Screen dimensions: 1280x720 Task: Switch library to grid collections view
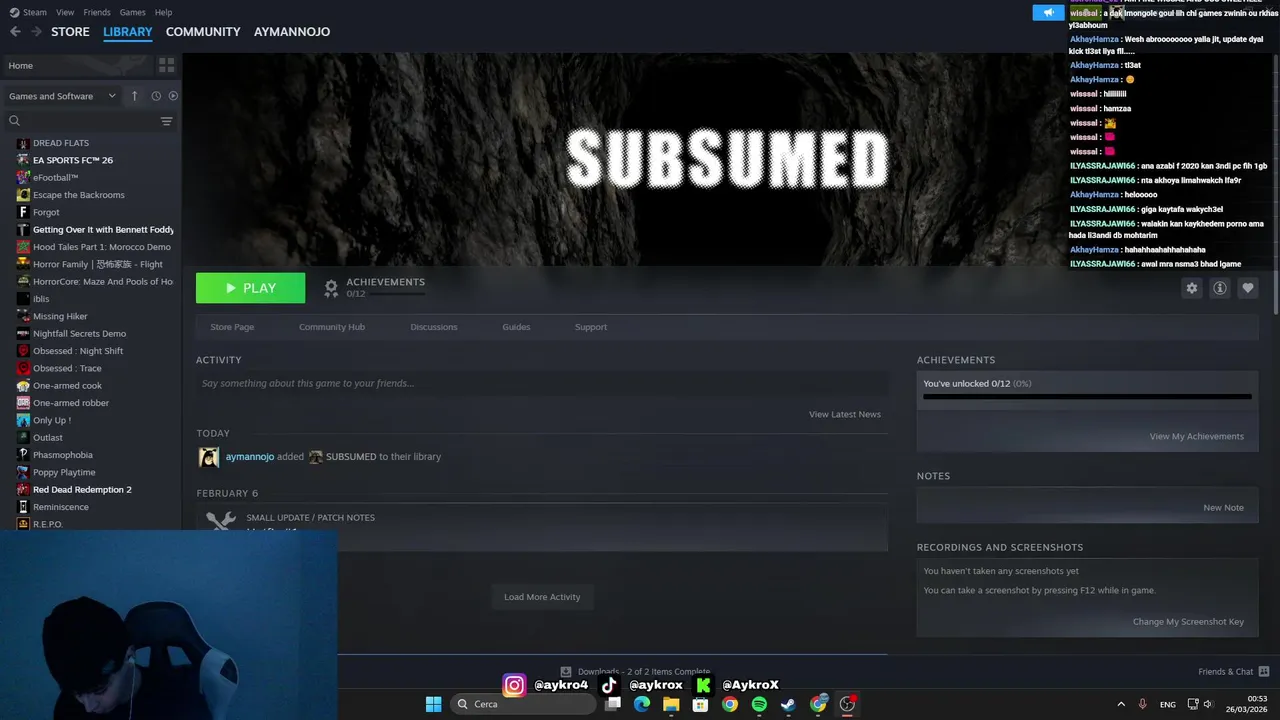[166, 65]
